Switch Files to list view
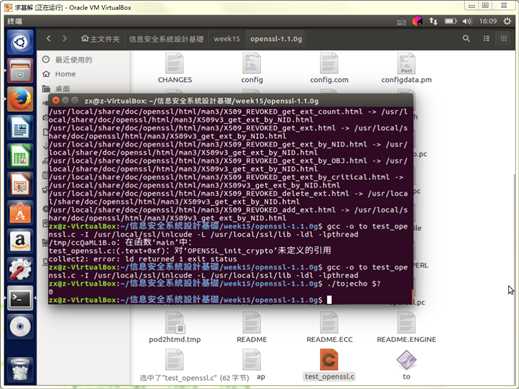The image size is (519, 389). coord(486,39)
